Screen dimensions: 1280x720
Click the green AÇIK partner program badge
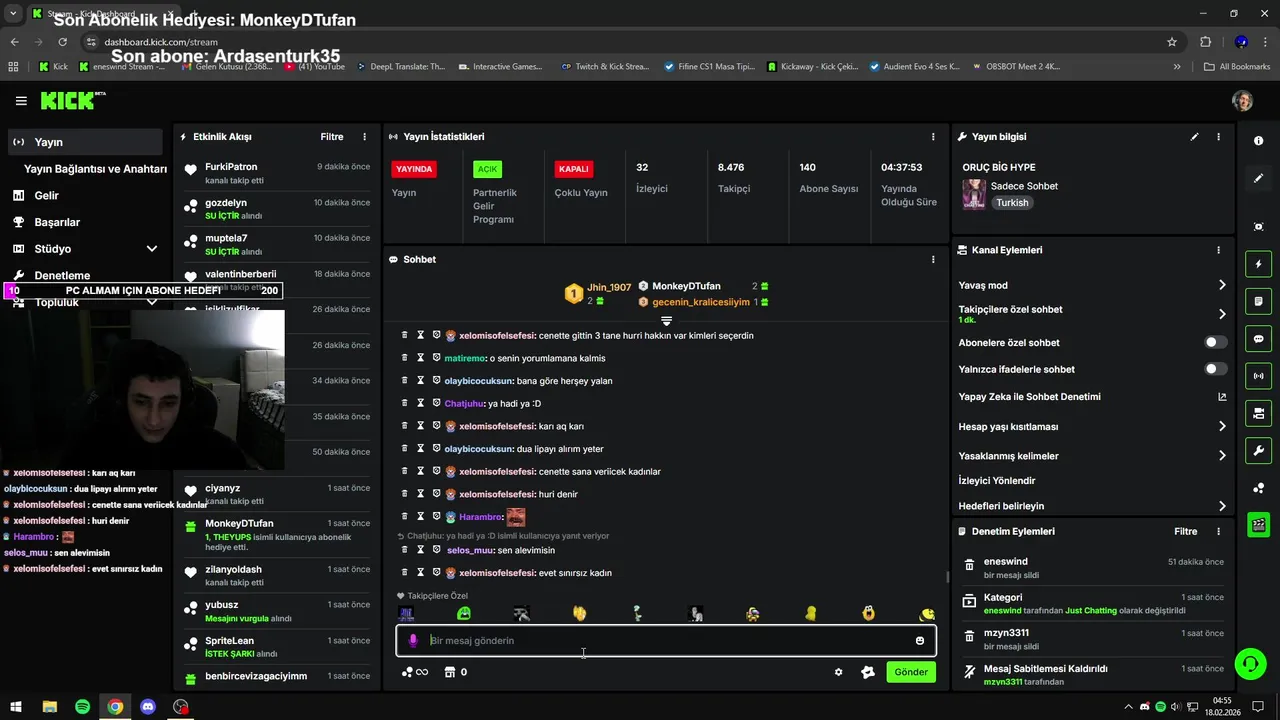tap(487, 169)
